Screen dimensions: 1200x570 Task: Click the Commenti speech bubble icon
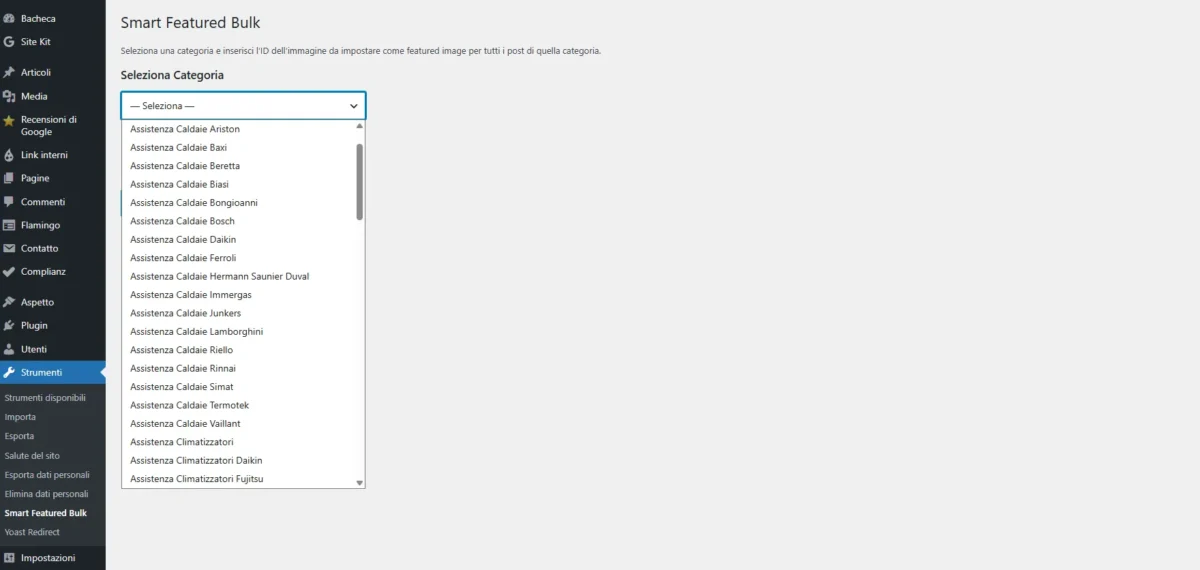pos(9,202)
